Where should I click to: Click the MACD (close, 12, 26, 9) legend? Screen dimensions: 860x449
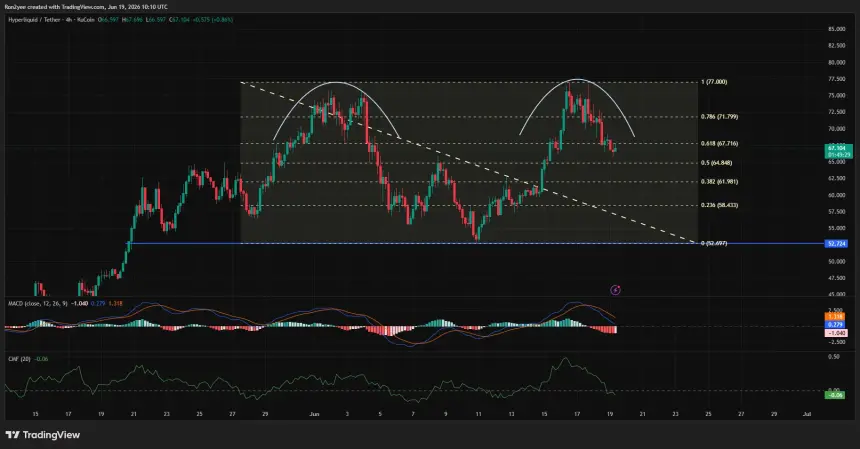(x=38, y=303)
